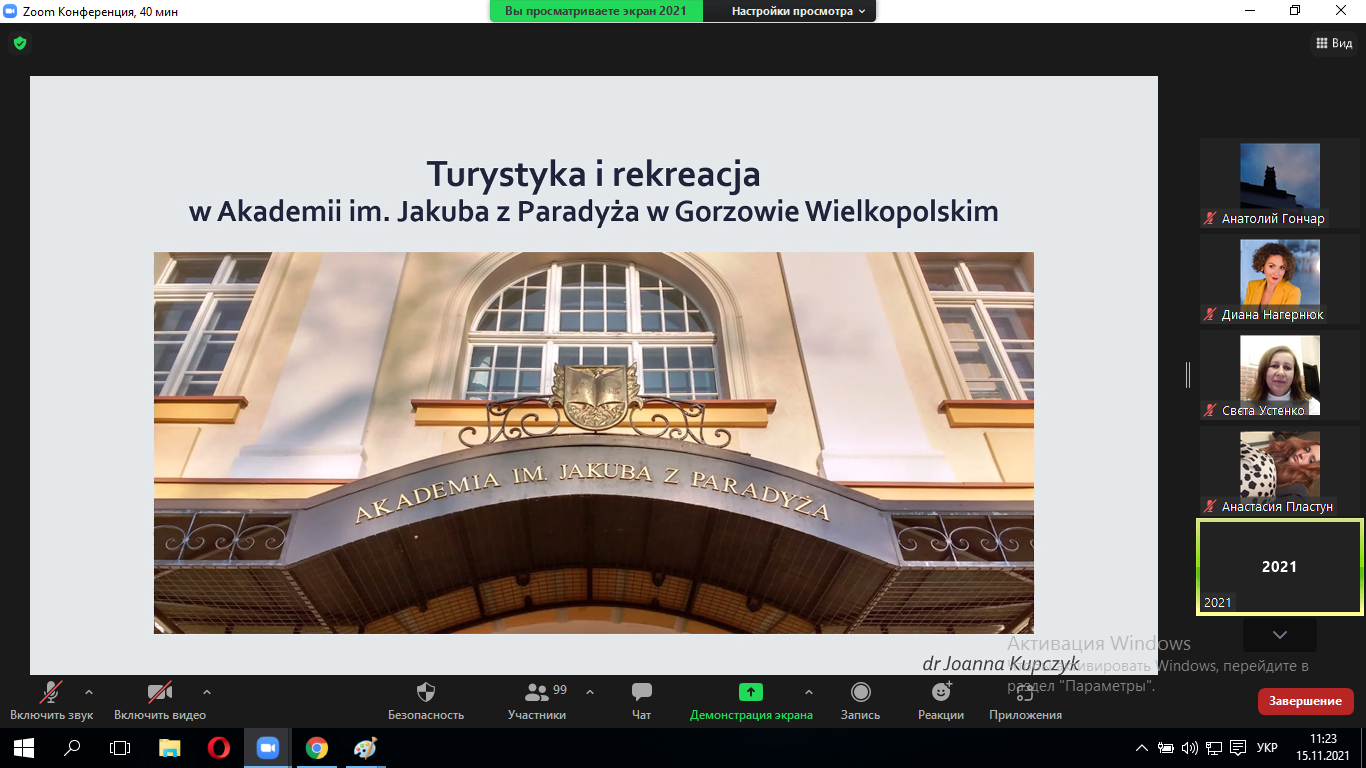Show hidden system tray icons

point(1142,747)
